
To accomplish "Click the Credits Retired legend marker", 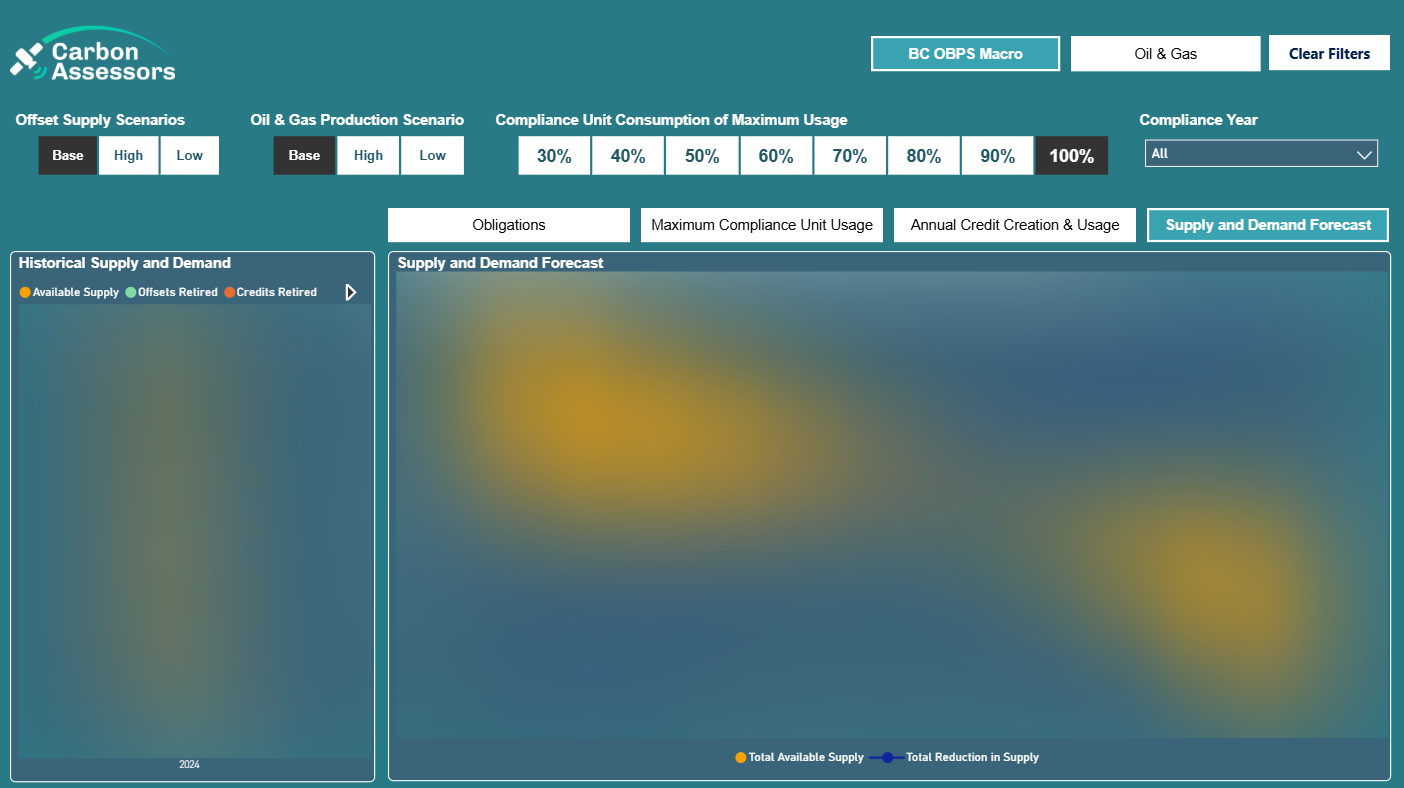I will pos(229,292).
